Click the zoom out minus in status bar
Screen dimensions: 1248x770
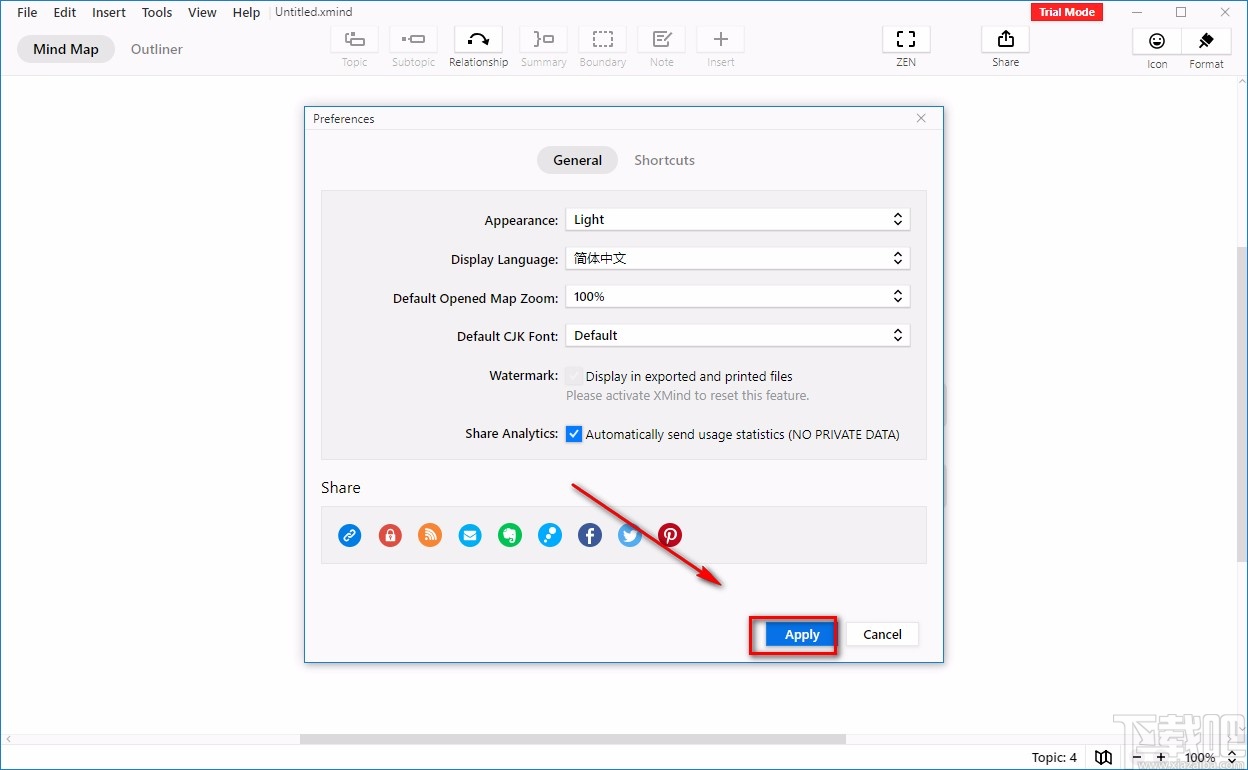coord(1136,758)
